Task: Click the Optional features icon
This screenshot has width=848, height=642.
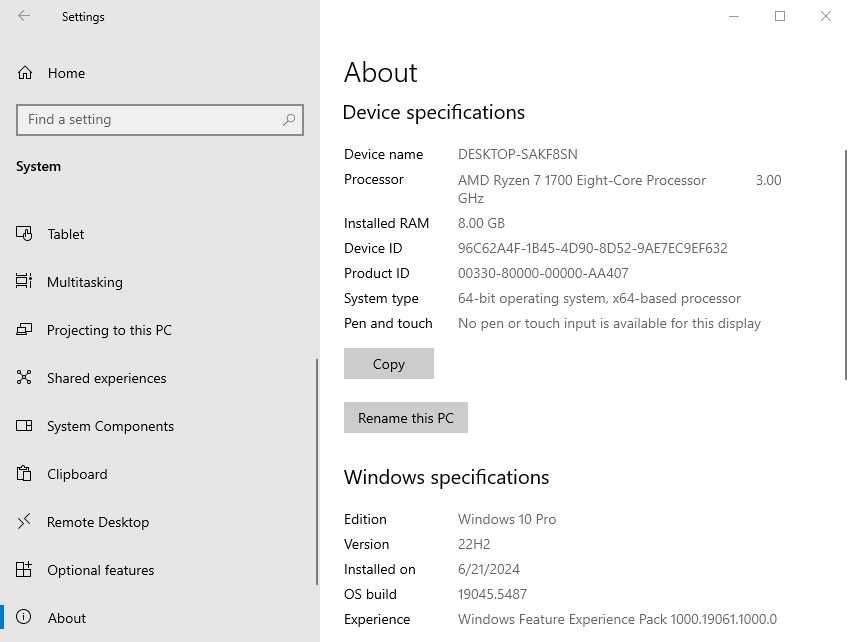Action: (24, 570)
